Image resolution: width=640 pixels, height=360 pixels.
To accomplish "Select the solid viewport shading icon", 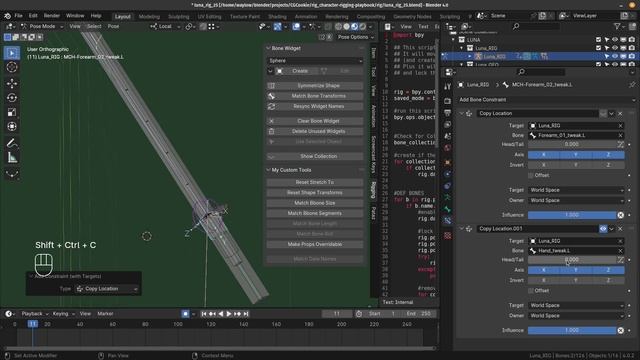I will tap(346, 27).
